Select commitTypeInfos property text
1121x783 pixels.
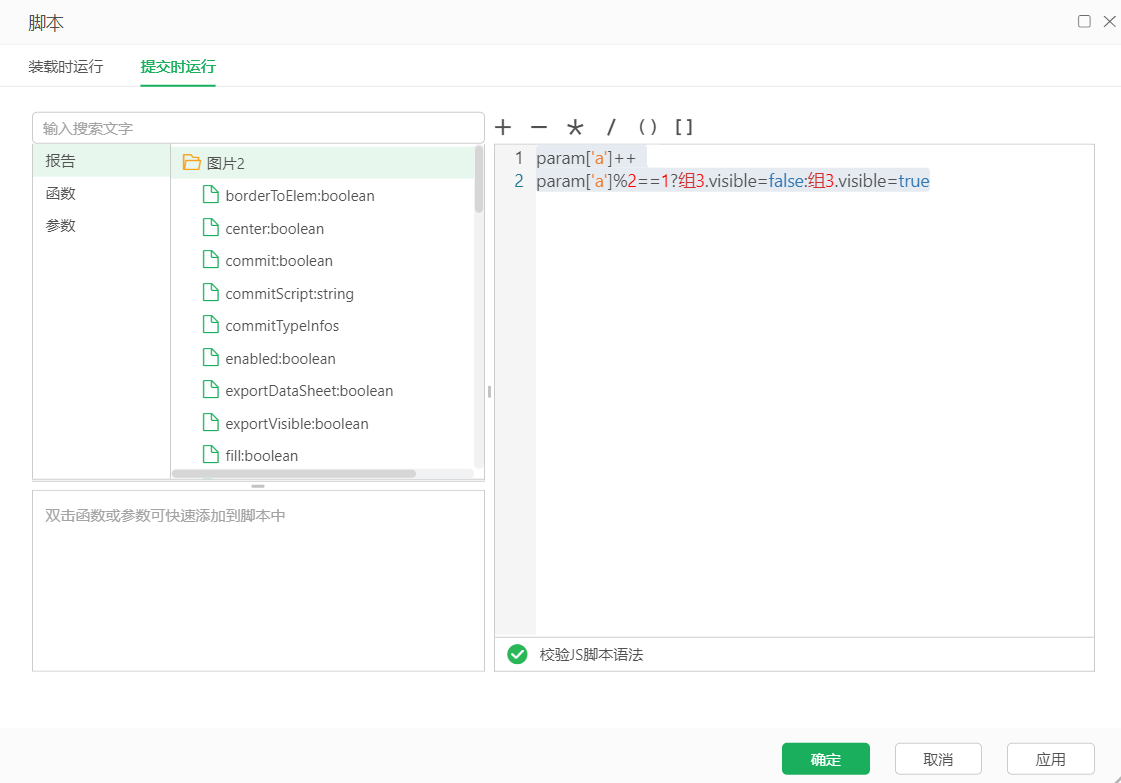coord(282,326)
